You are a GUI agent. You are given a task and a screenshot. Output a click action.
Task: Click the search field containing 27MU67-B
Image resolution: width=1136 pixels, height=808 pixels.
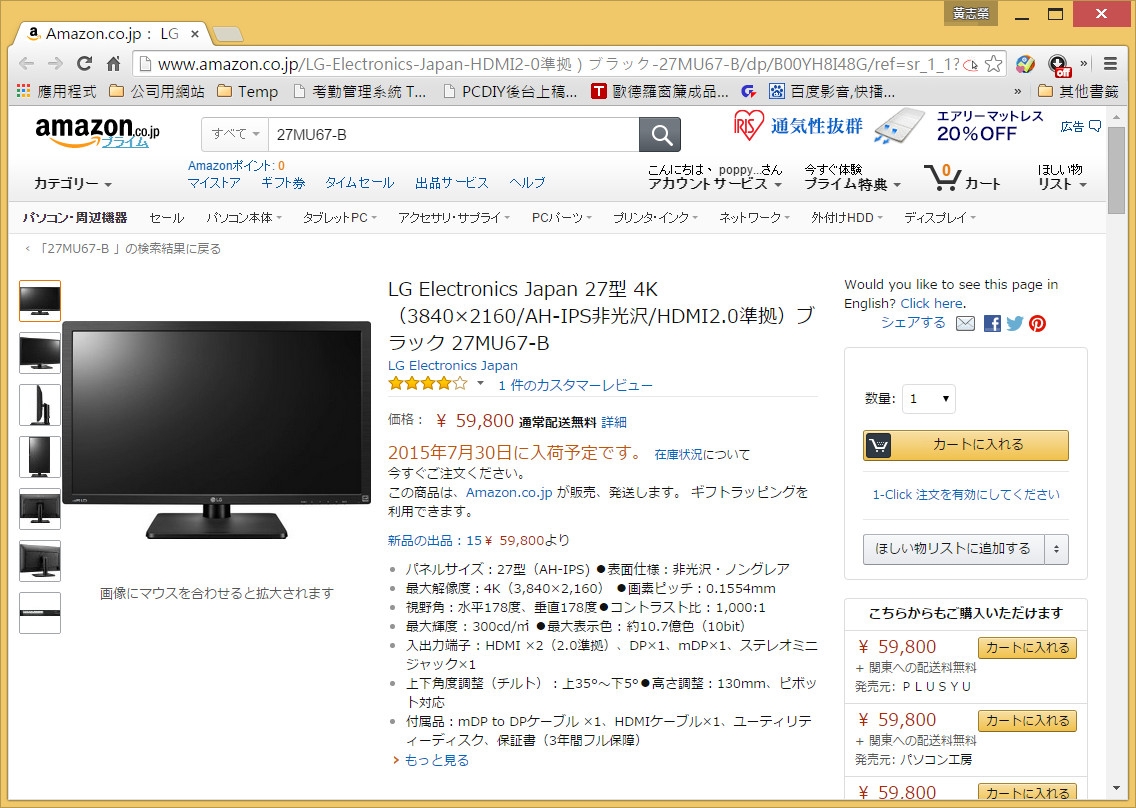pyautogui.click(x=454, y=134)
